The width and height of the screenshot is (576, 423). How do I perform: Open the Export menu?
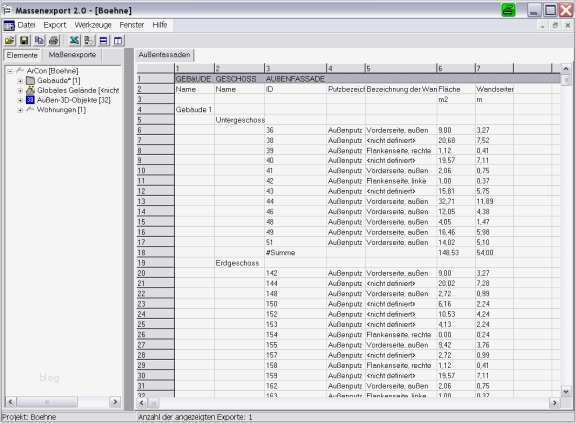(x=55, y=25)
